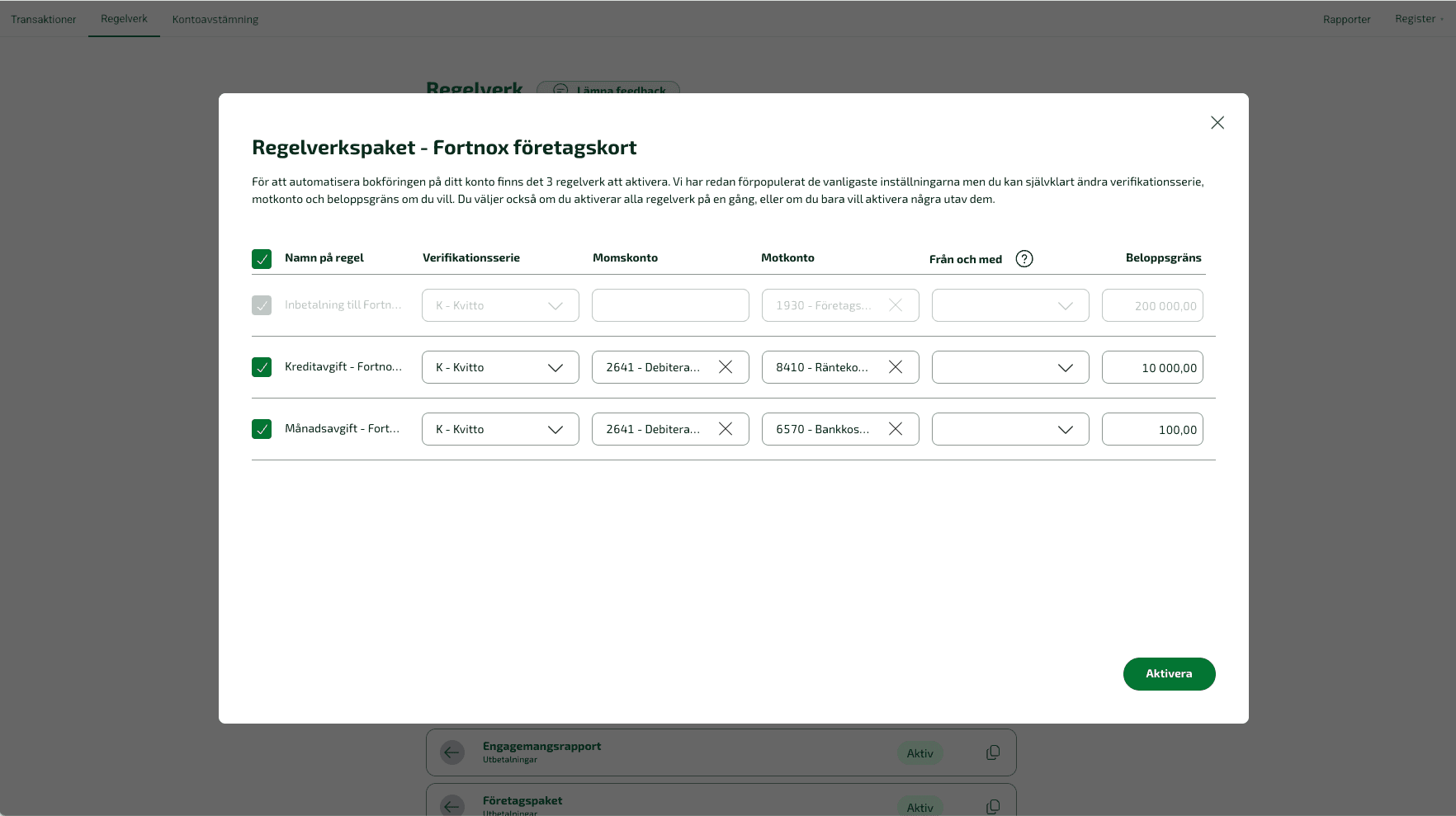Open the help tooltip next to Från och med
The height and width of the screenshot is (816, 1456).
click(1024, 258)
